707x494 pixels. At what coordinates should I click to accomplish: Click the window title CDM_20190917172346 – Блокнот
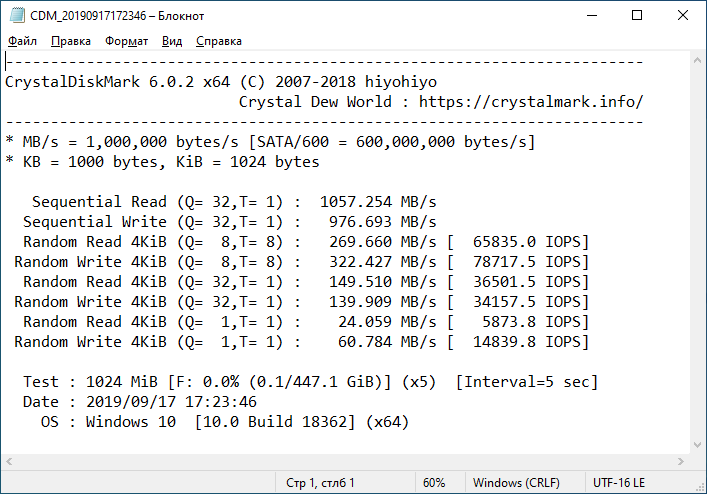coord(117,16)
